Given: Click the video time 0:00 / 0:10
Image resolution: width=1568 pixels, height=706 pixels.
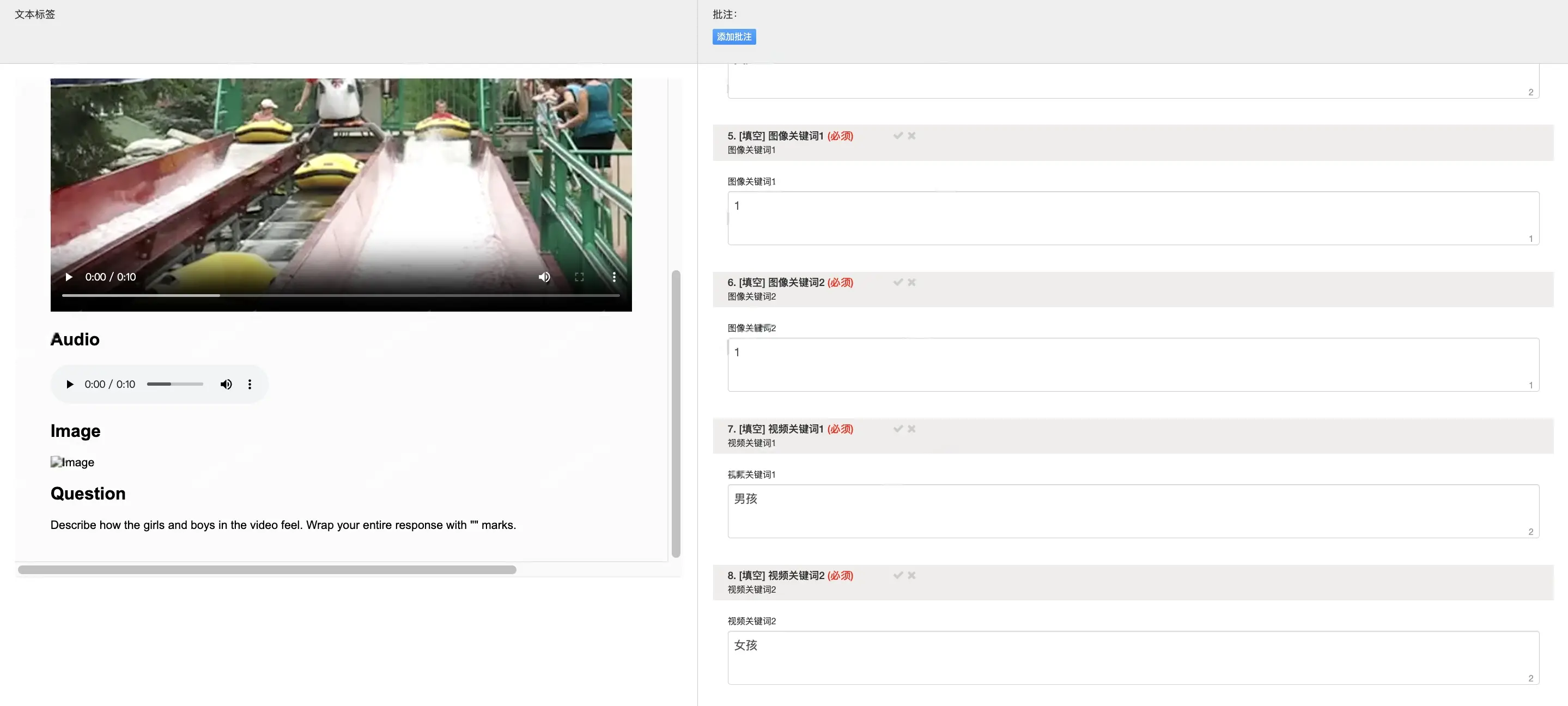Looking at the screenshot, I should pyautogui.click(x=111, y=277).
